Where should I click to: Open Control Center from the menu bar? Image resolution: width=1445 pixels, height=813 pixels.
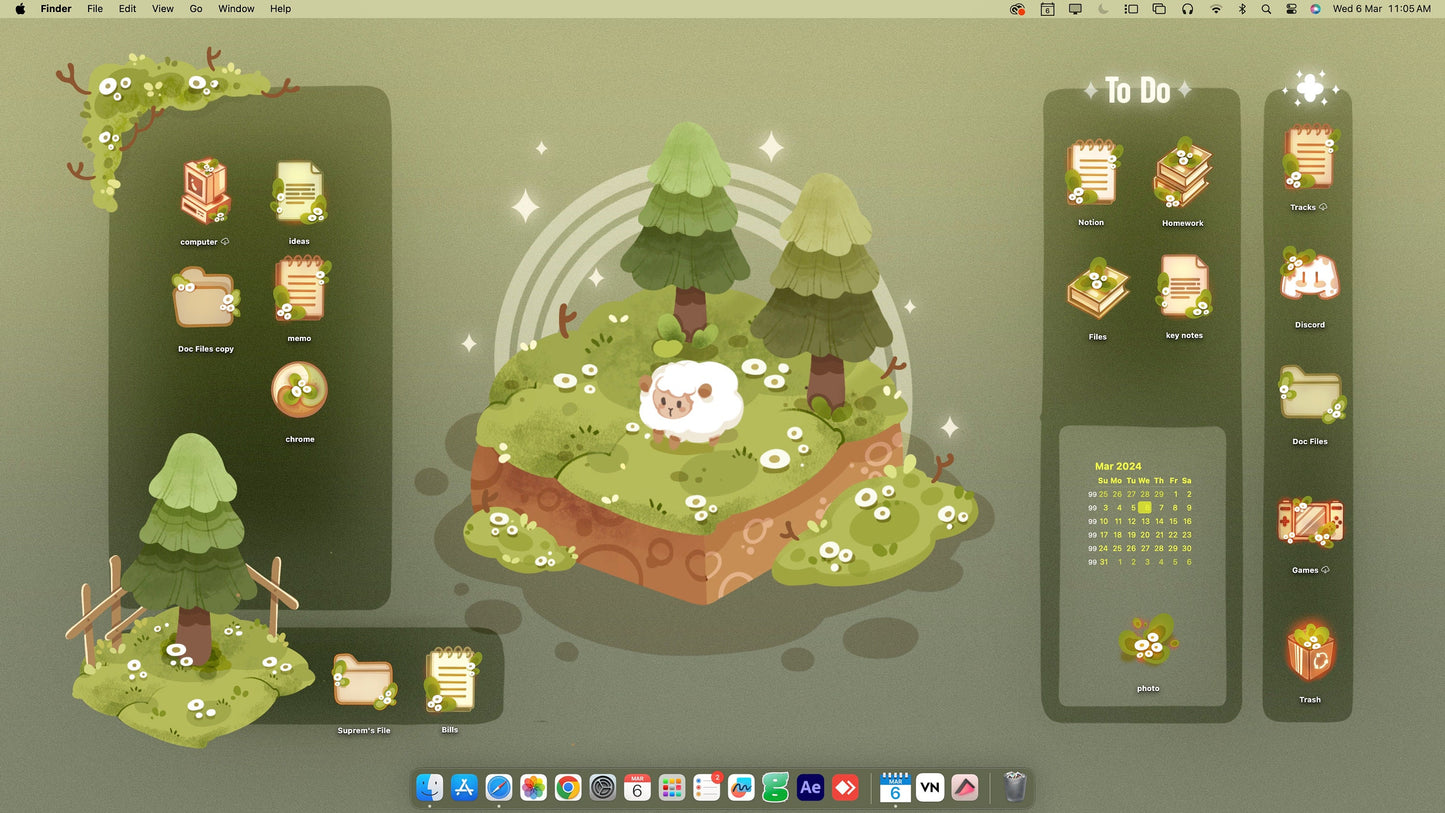tap(1291, 9)
